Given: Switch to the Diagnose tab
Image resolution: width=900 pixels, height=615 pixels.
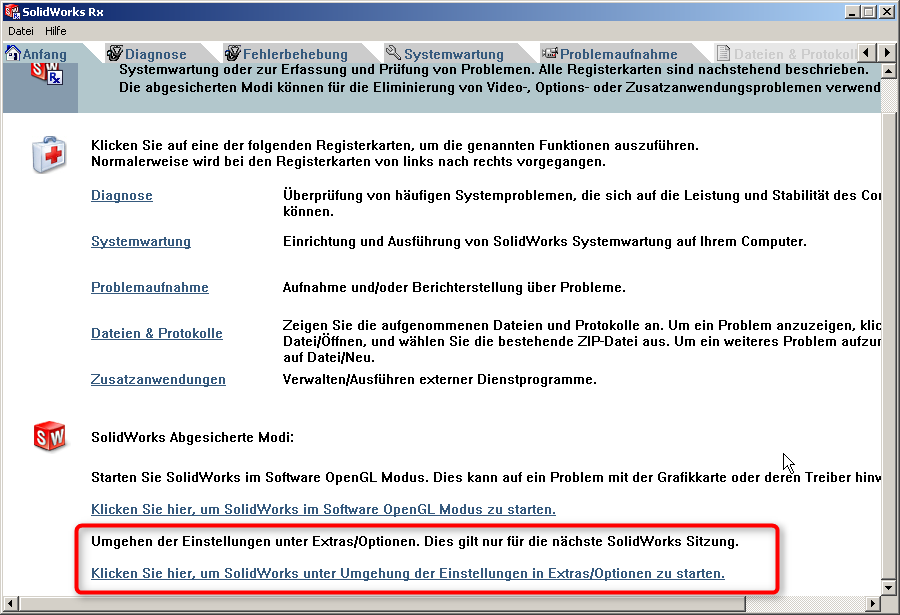Looking at the screenshot, I should tap(156, 54).
